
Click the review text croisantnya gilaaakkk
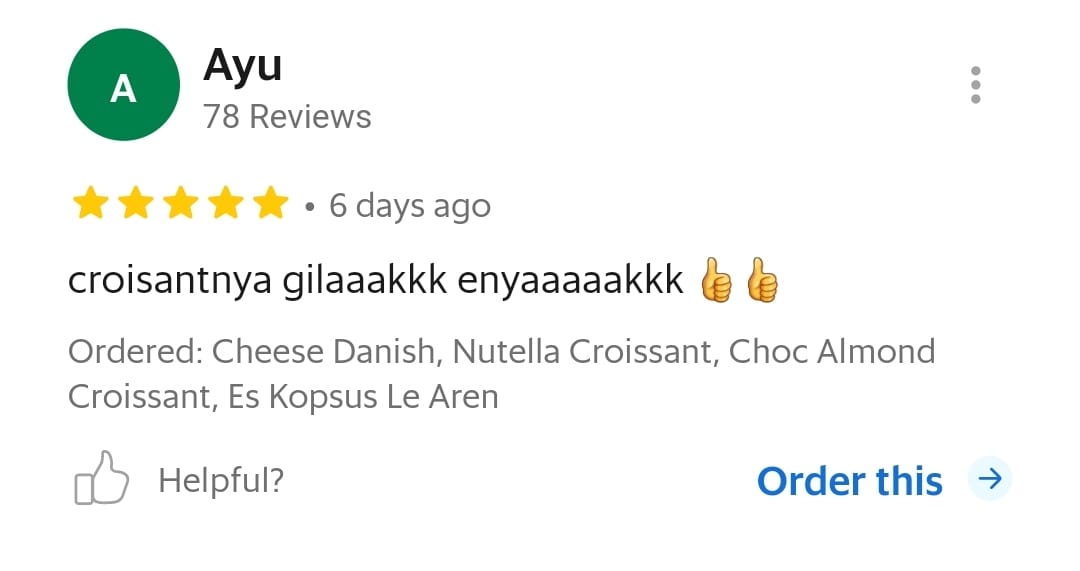(258, 281)
